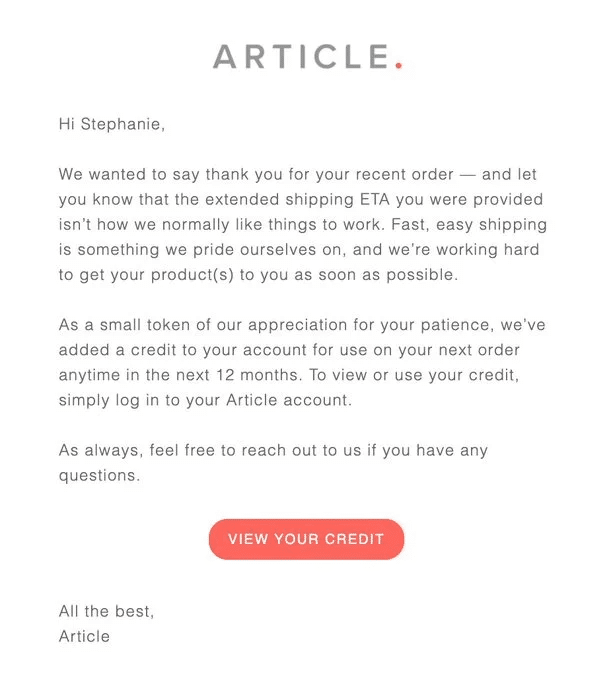Click the words 'working hard' in first paragraph
613x680 pixels.
(488, 250)
